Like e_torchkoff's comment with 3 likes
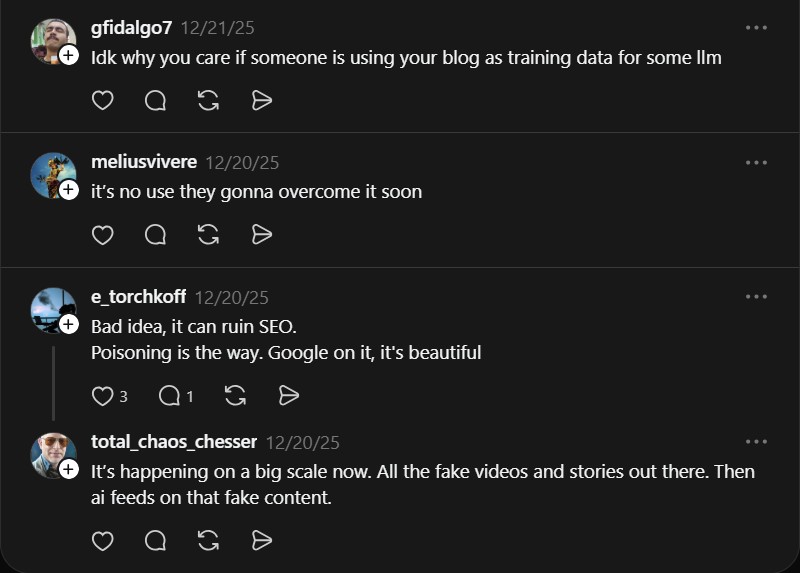 102,396
